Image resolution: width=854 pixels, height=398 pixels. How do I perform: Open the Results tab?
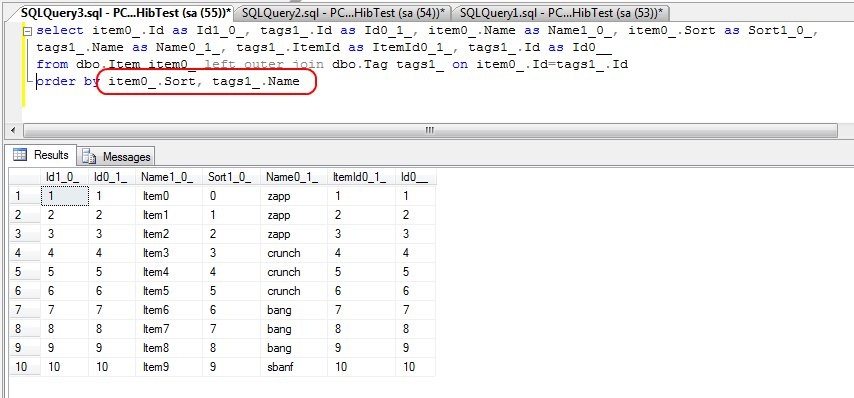click(41, 155)
